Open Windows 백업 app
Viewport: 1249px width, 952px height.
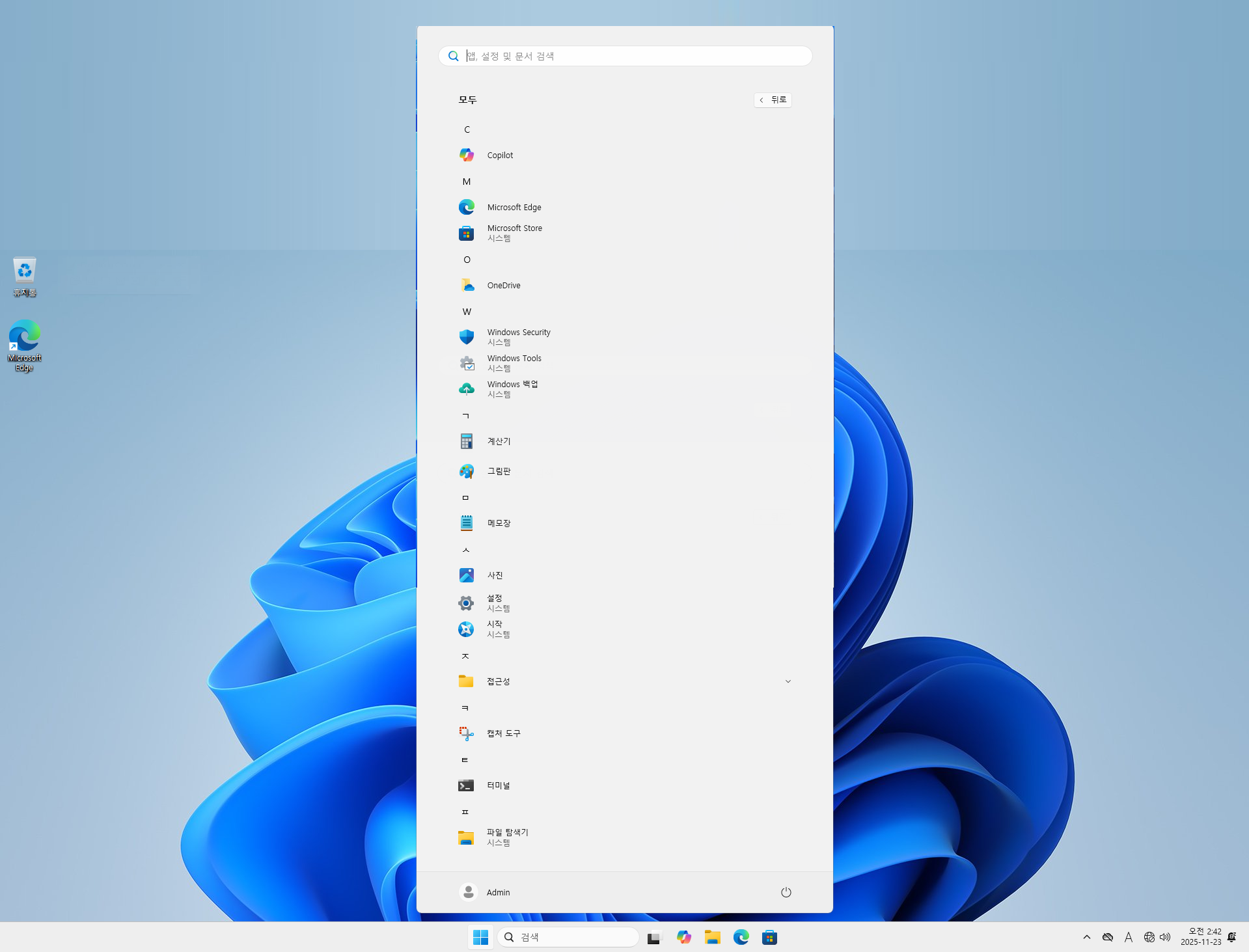(x=625, y=389)
